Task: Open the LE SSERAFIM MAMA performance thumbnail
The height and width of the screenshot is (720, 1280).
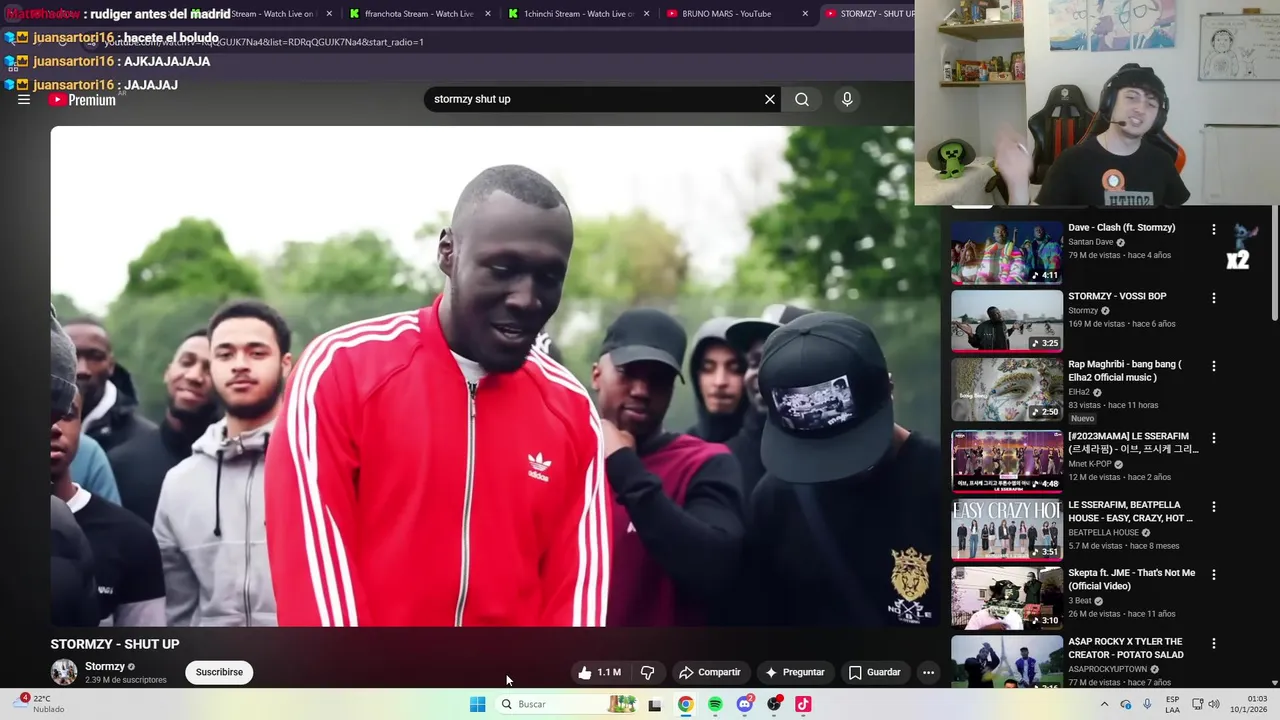Action: [1007, 462]
